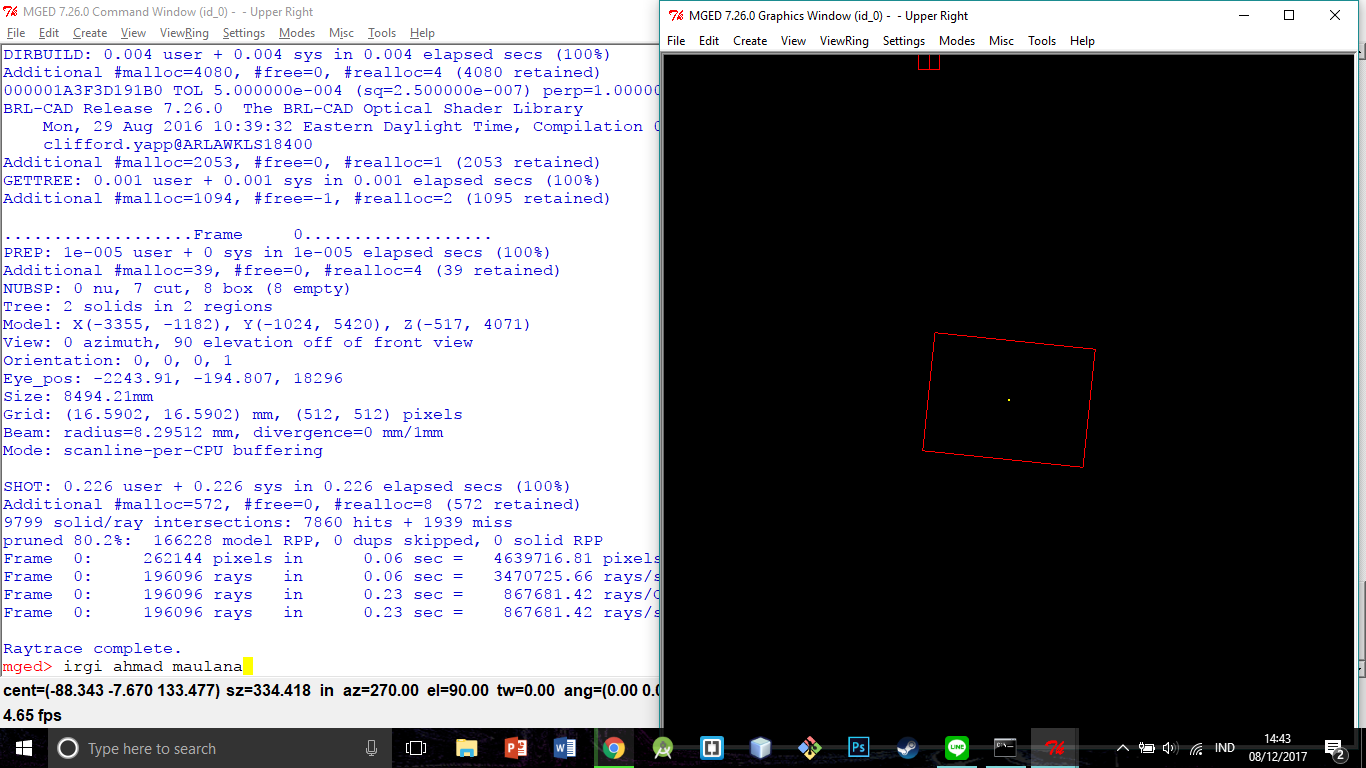Open Help menu in Graphics Window

[x=1082, y=41]
